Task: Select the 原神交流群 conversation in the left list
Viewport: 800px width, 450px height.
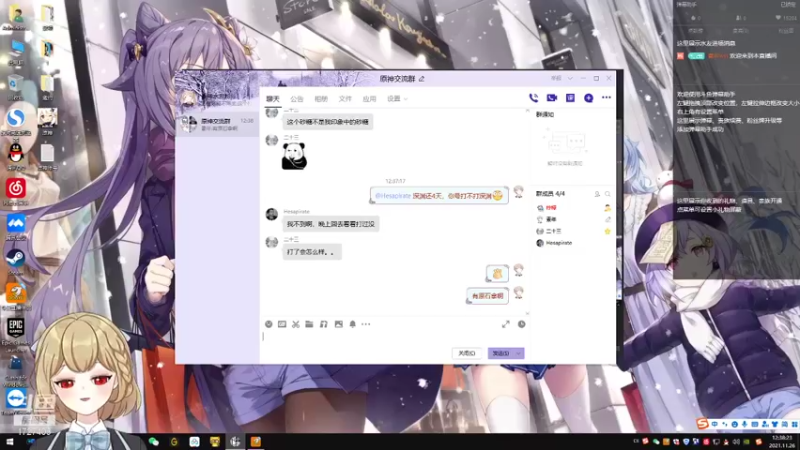Action: pyautogui.click(x=217, y=124)
